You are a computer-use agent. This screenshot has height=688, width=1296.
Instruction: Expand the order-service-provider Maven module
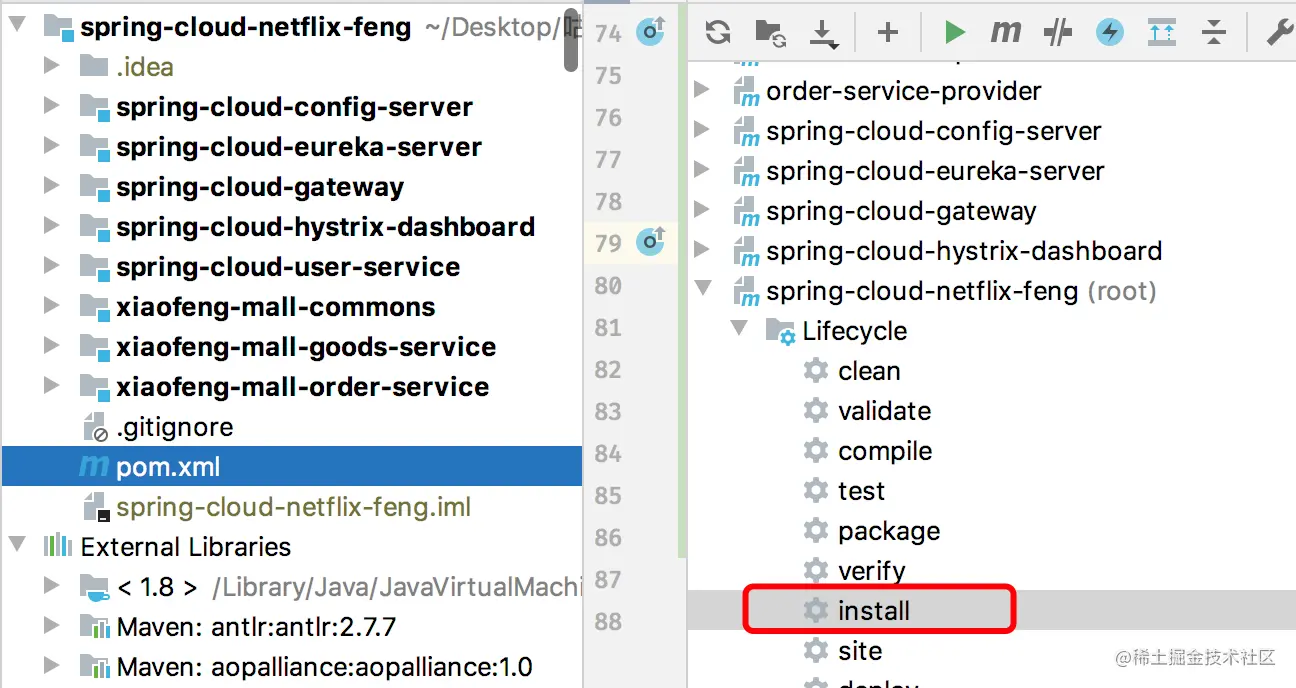pos(703,91)
